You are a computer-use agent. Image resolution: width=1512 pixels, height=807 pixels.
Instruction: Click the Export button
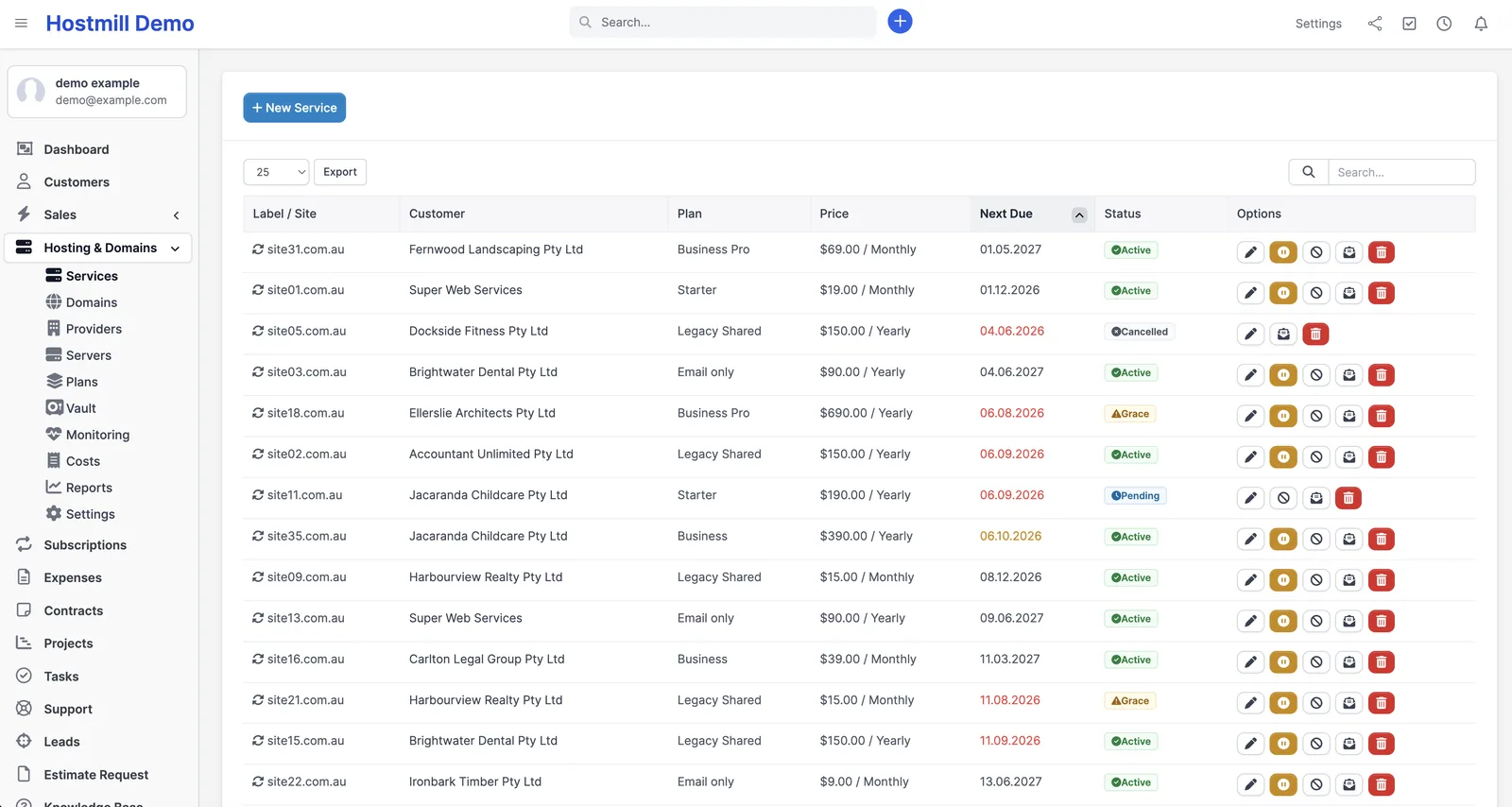pyautogui.click(x=340, y=172)
